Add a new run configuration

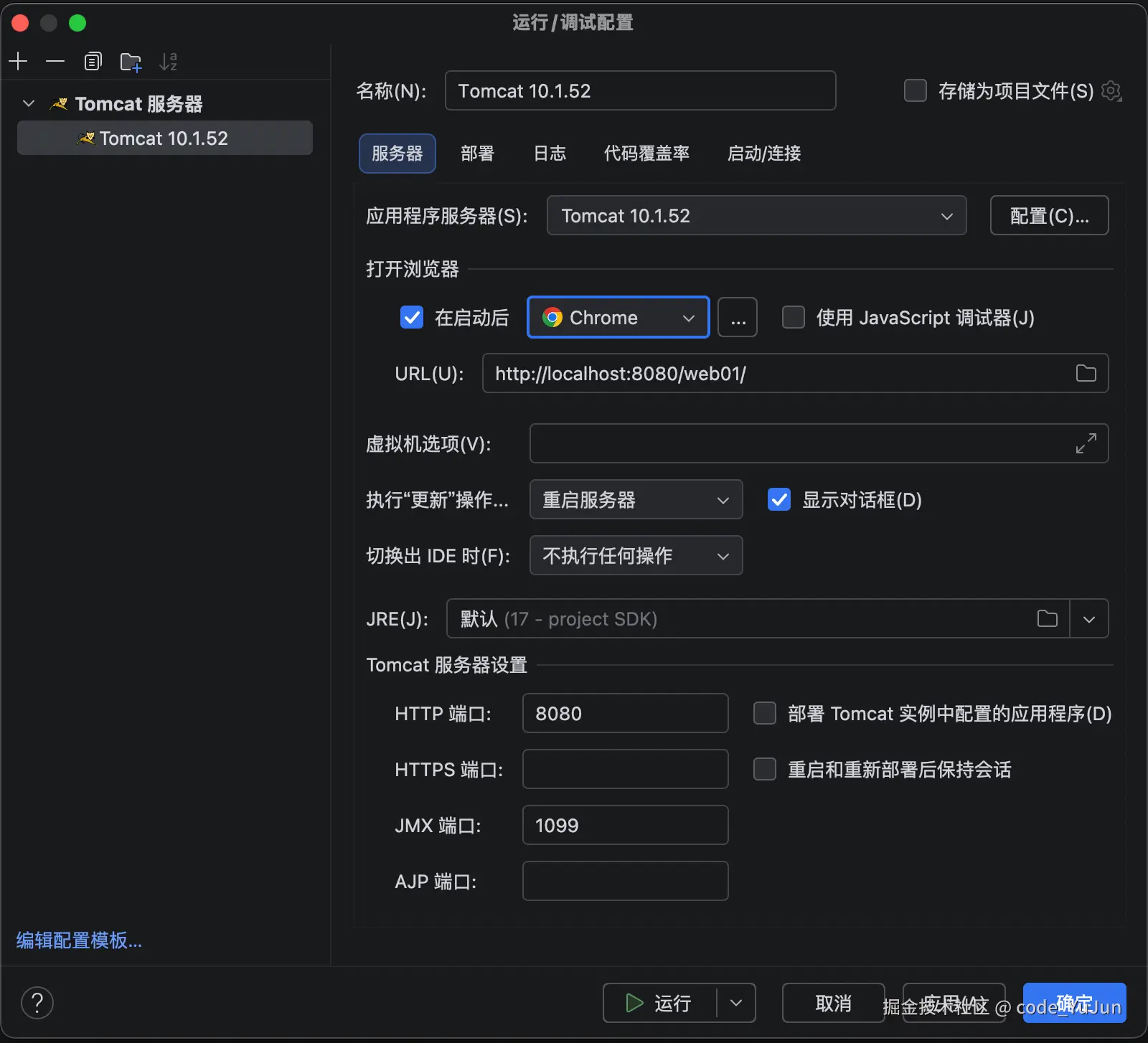18,62
